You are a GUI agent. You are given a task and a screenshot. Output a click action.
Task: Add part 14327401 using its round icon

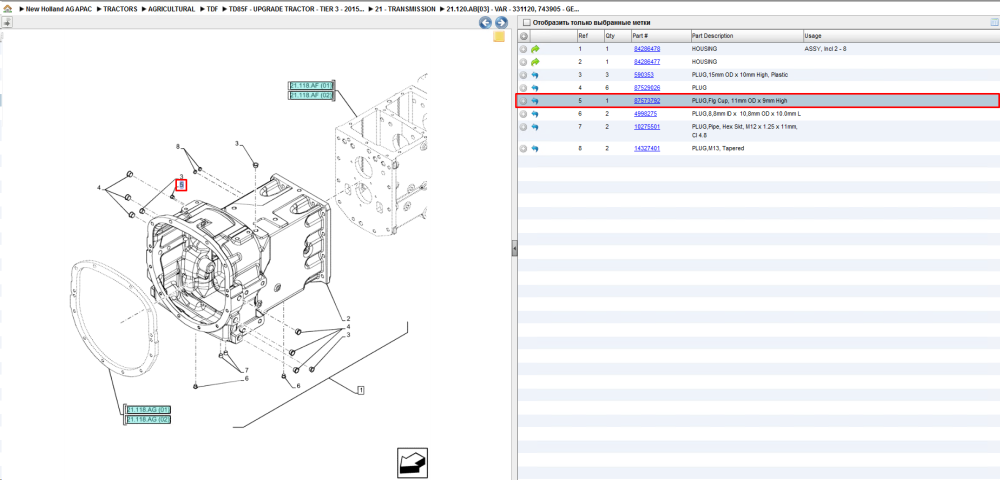pos(524,149)
